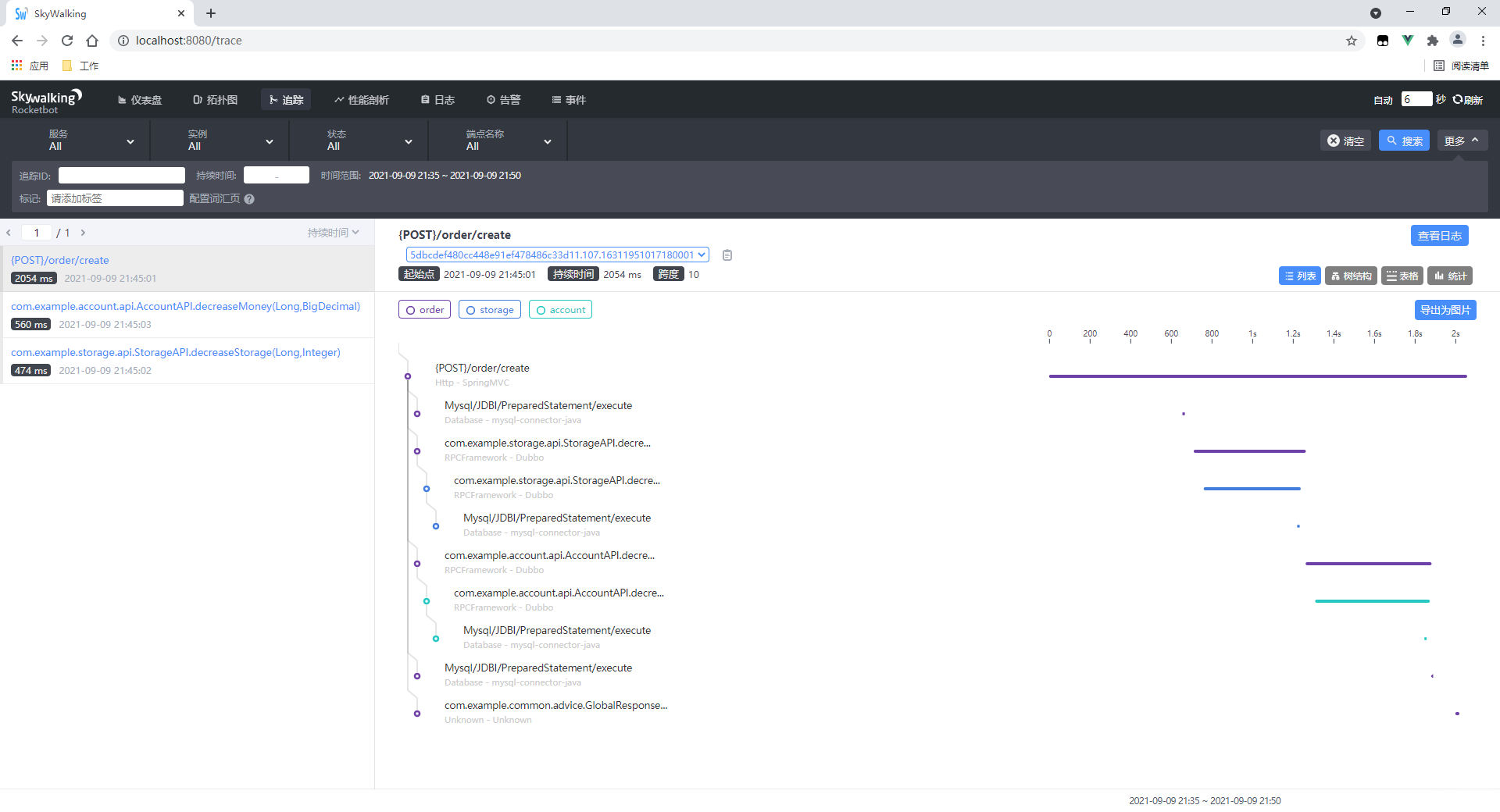The image size is (1500, 812).
Task: Open StorageAPI.decreaseStorage trace entry
Action: tap(187, 361)
